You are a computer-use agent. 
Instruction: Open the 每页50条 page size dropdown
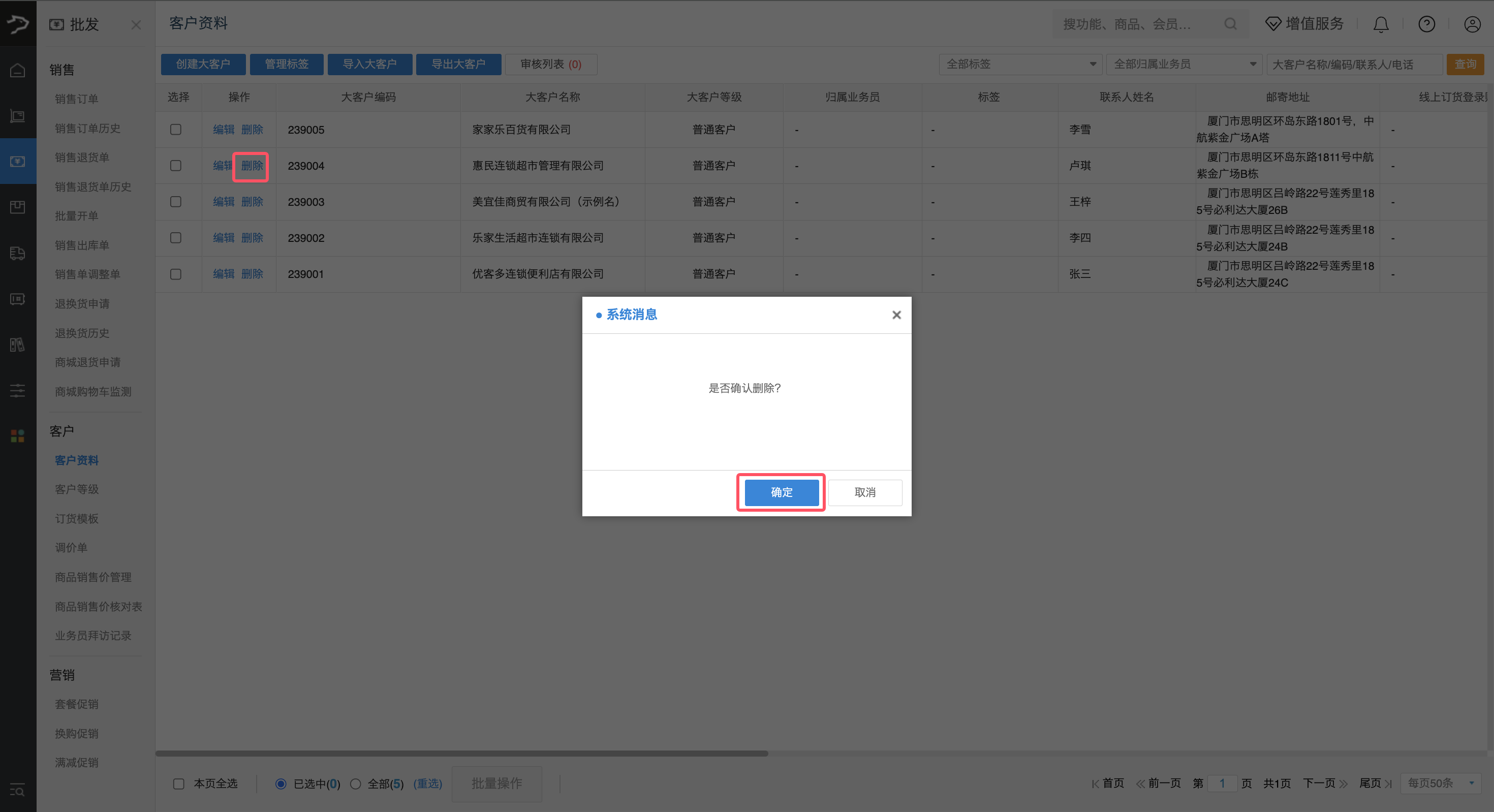click(1440, 783)
